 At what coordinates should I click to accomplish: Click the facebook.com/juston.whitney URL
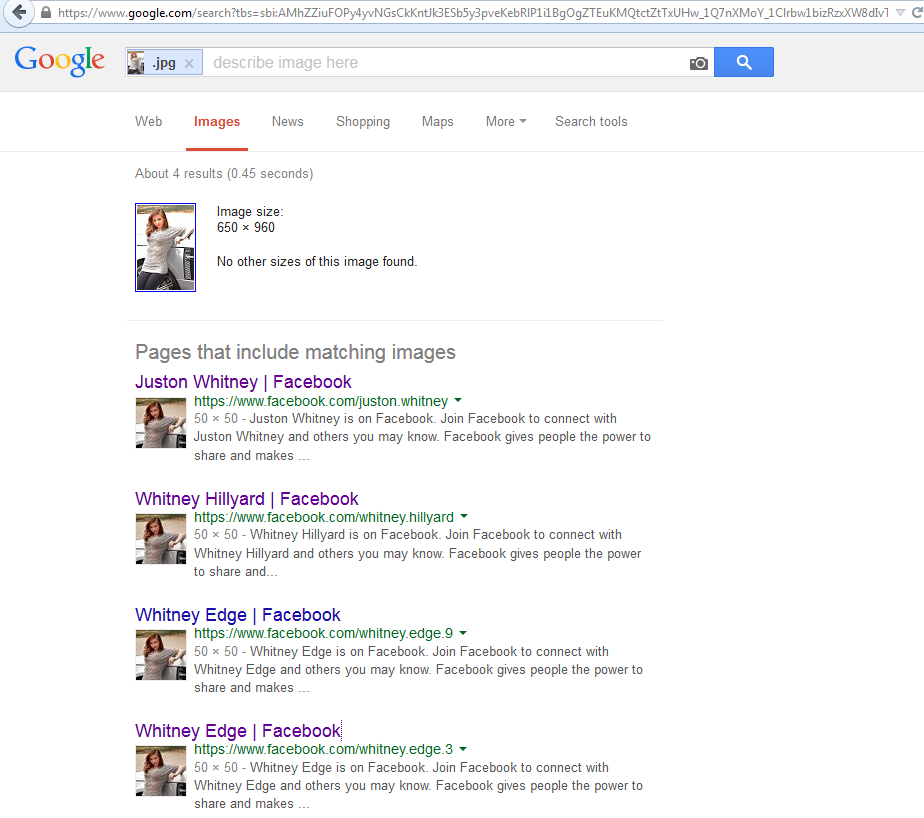point(321,401)
